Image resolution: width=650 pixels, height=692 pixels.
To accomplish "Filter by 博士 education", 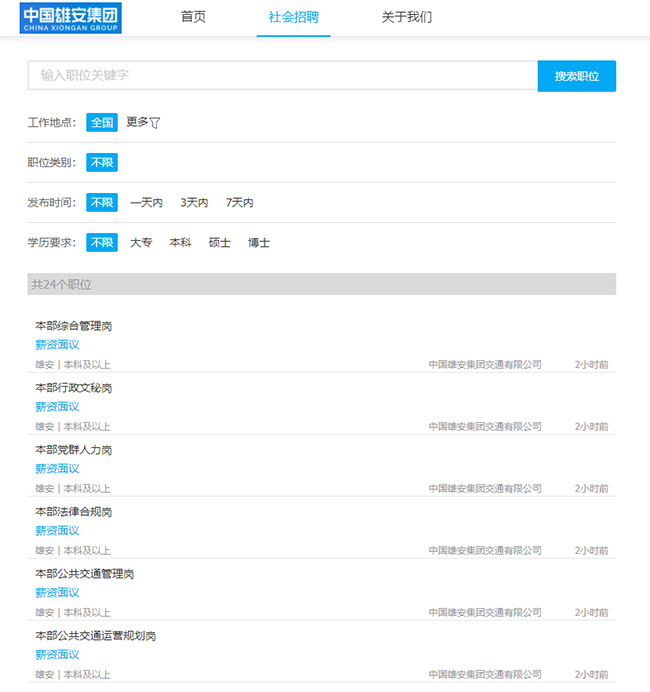I will coord(259,242).
